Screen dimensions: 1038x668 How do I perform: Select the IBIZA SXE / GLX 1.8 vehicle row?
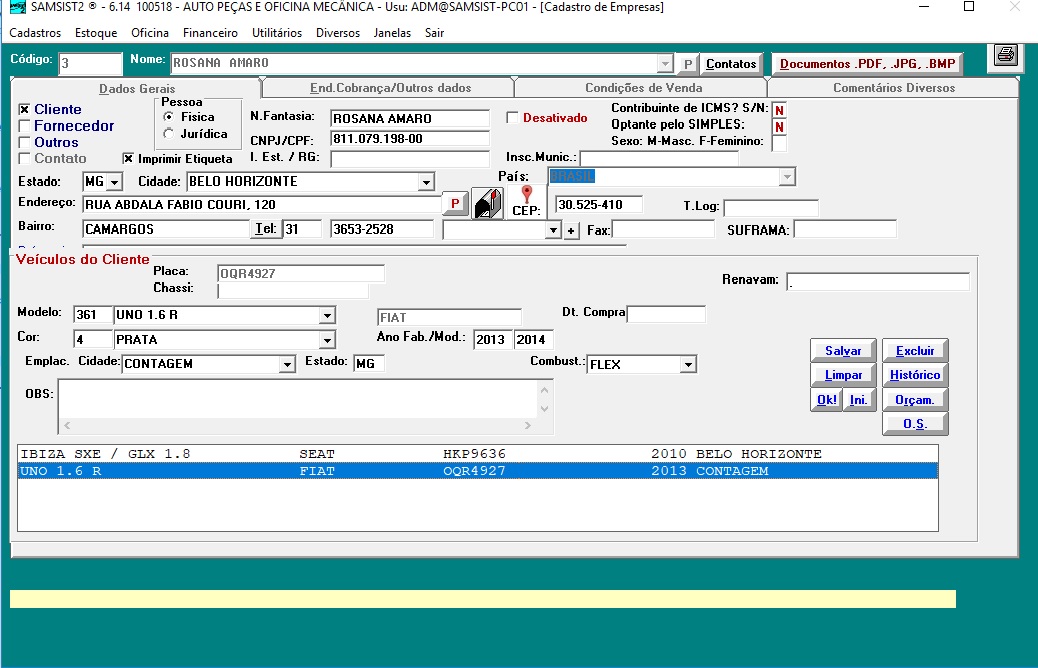tap(477, 453)
